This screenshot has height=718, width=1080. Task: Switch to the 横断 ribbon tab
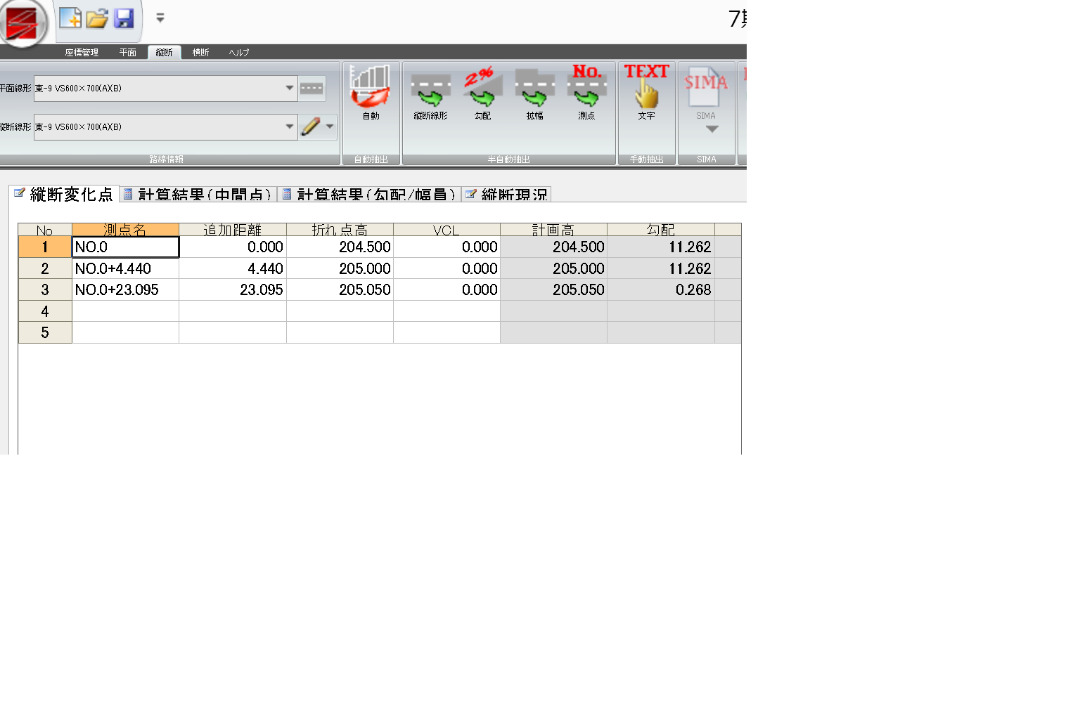click(200, 52)
